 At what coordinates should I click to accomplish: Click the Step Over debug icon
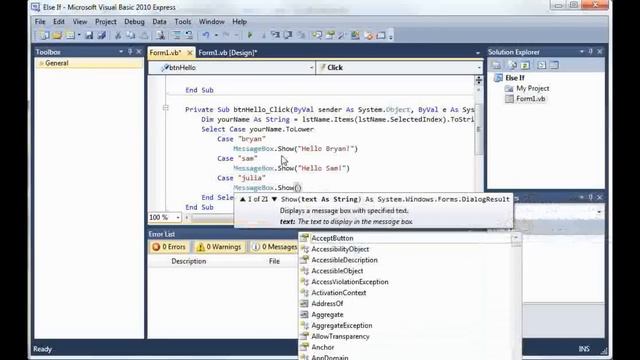[288, 36]
